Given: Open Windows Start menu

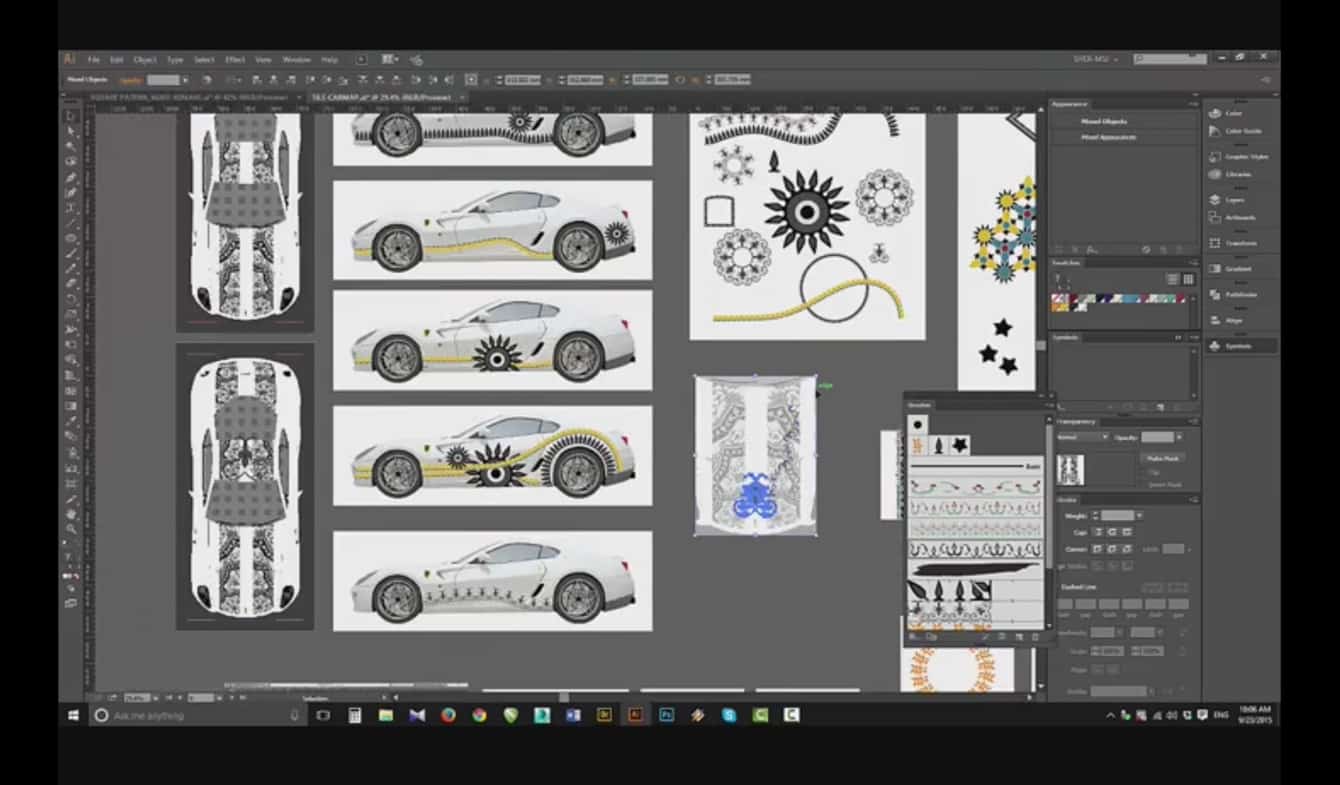Looking at the screenshot, I should [73, 715].
